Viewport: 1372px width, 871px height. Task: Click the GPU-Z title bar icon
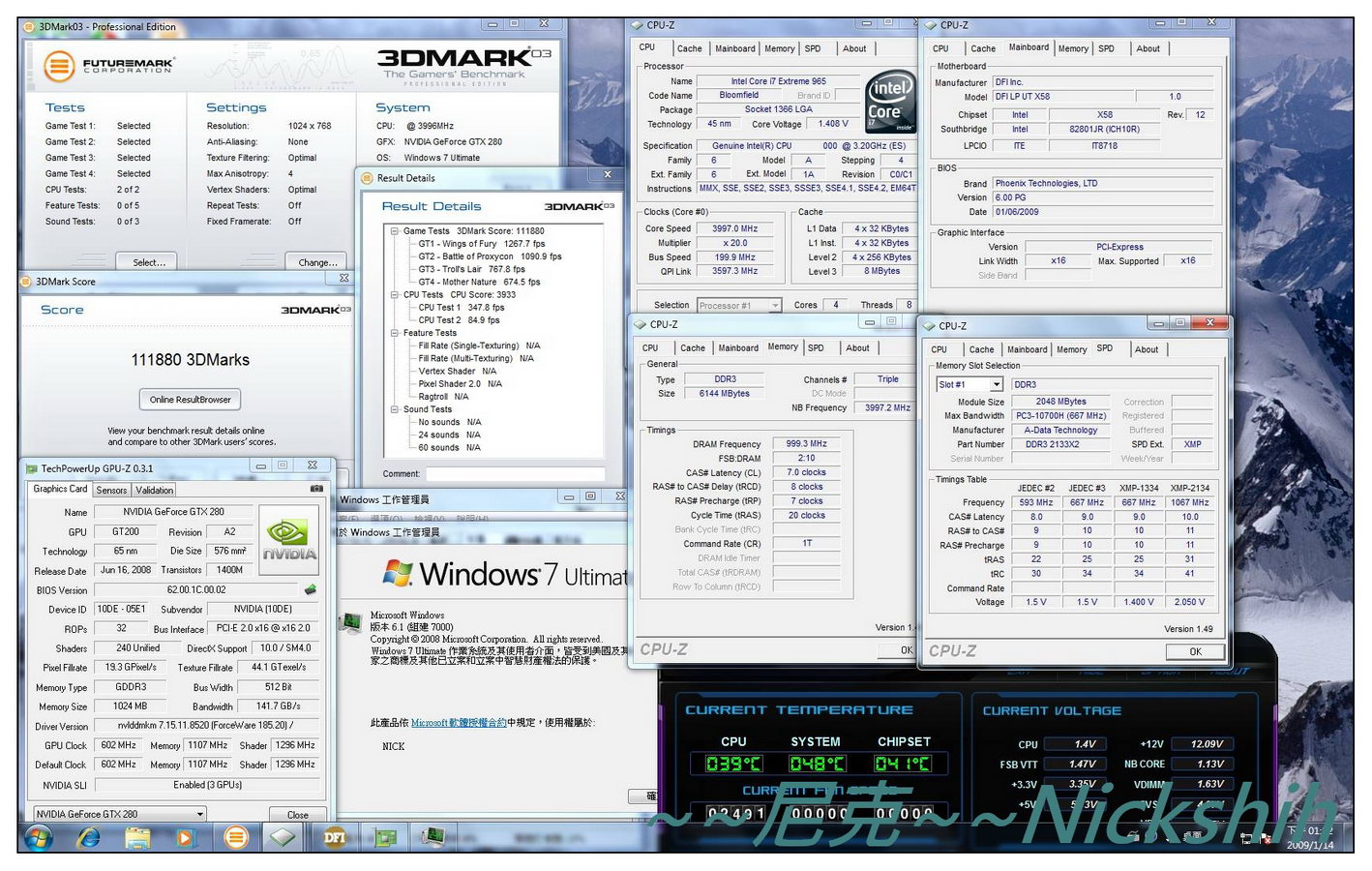[x=31, y=468]
